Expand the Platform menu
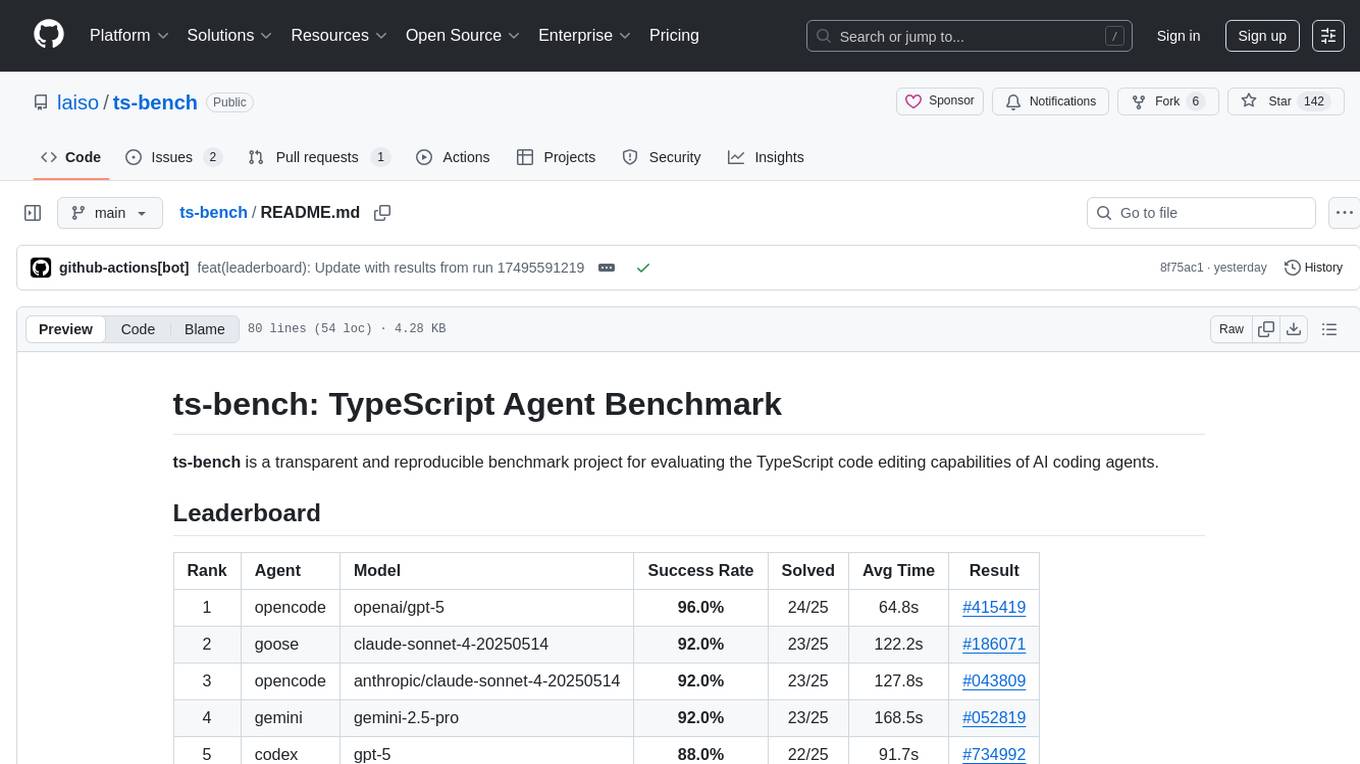This screenshot has height=764, width=1360. (129, 35)
